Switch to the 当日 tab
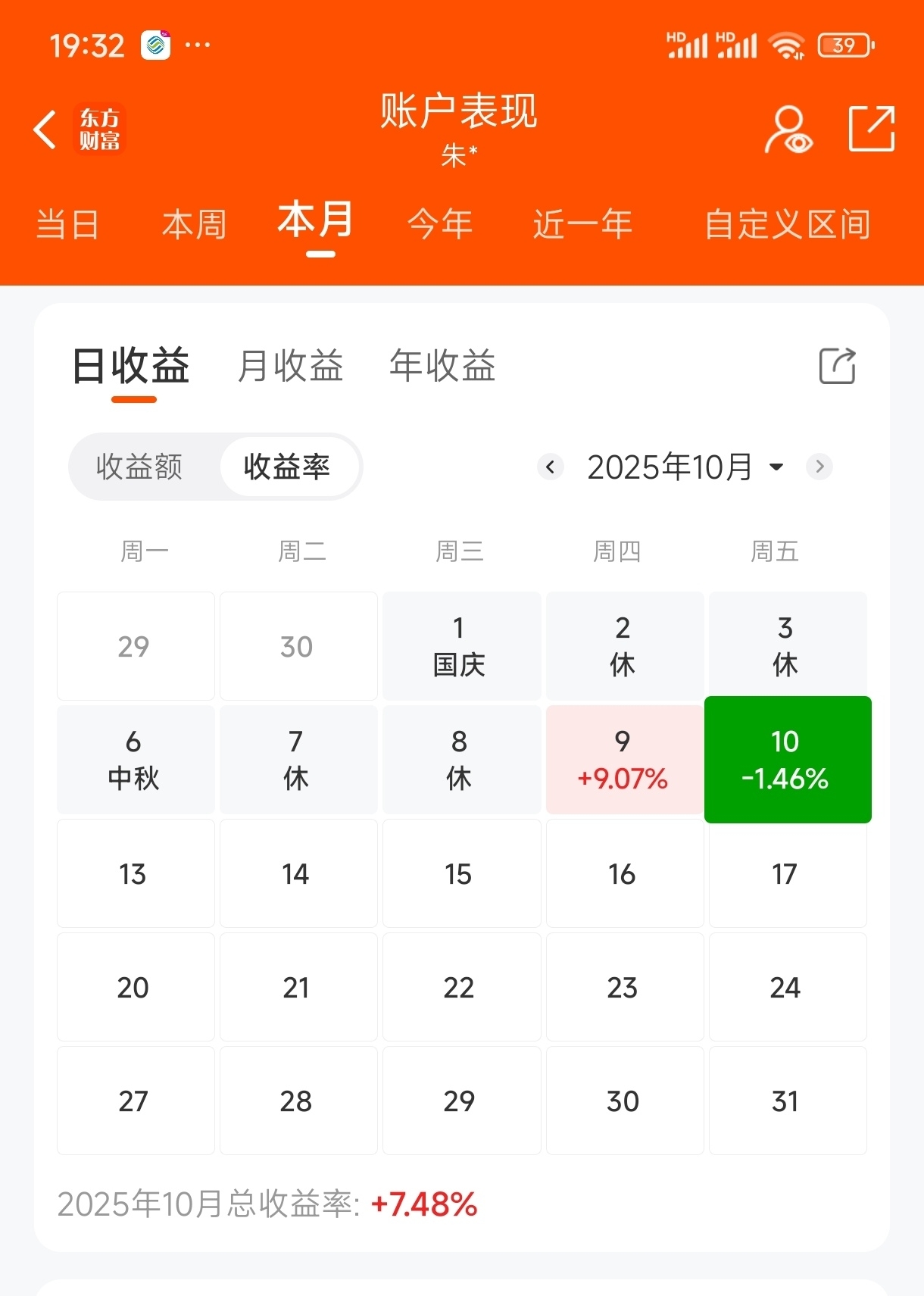The width and height of the screenshot is (924, 1296). (x=67, y=225)
